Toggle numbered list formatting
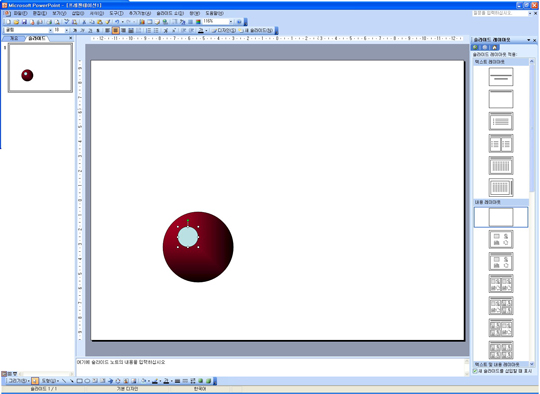540x394 pixels. (148, 30)
